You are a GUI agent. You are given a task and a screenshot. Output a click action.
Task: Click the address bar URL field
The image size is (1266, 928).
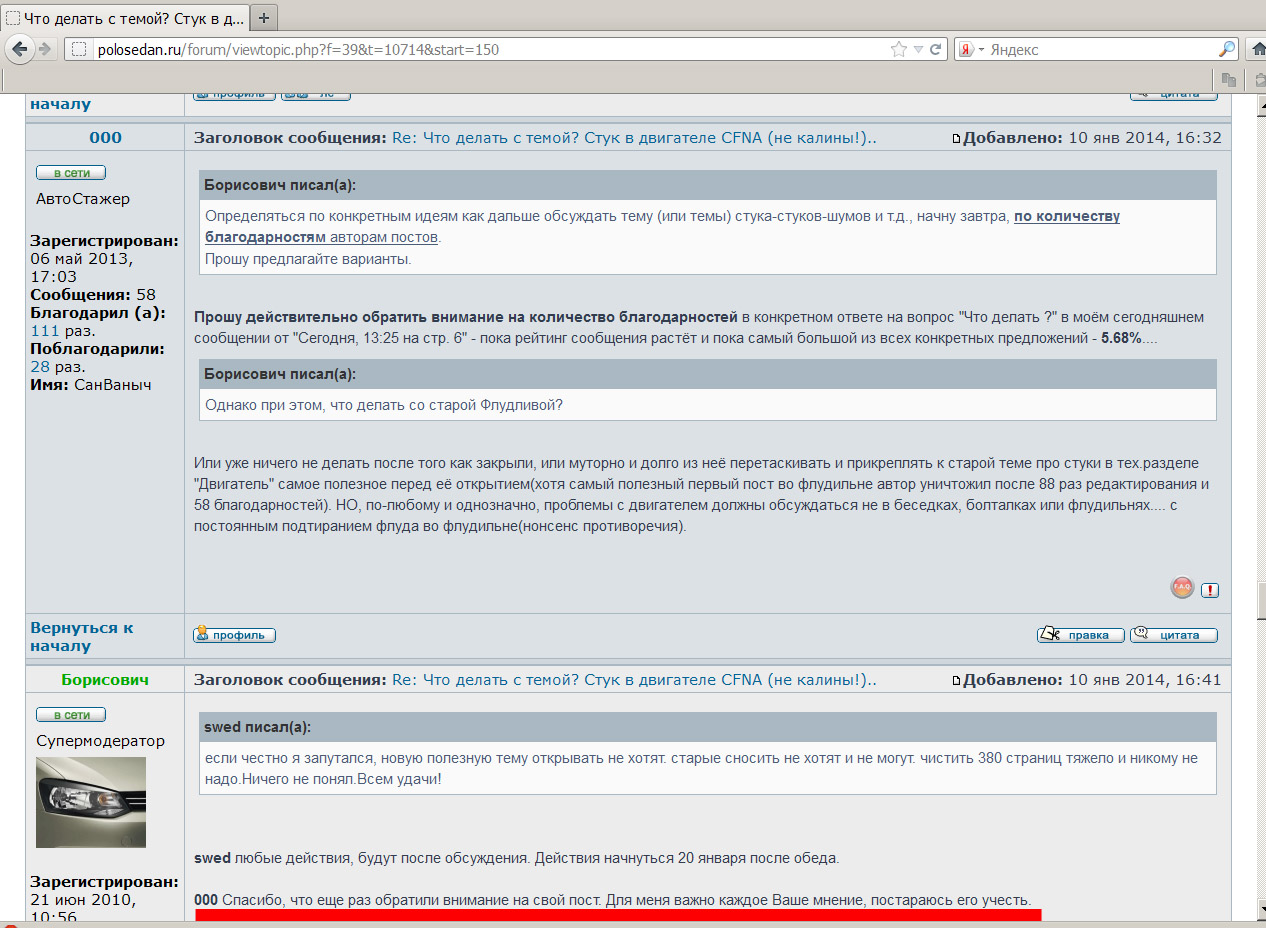(x=480, y=49)
